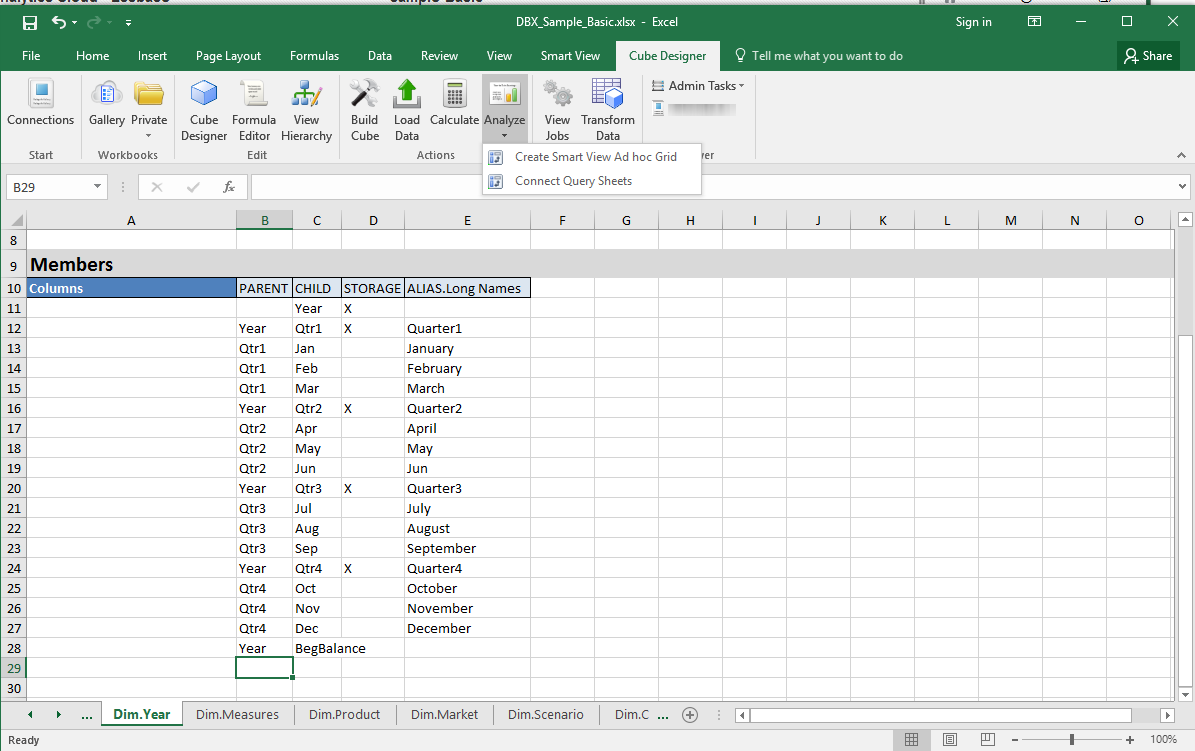The image size is (1195, 751).
Task: Open Customize Quick Access Toolbar dropdown
Action: (128, 23)
